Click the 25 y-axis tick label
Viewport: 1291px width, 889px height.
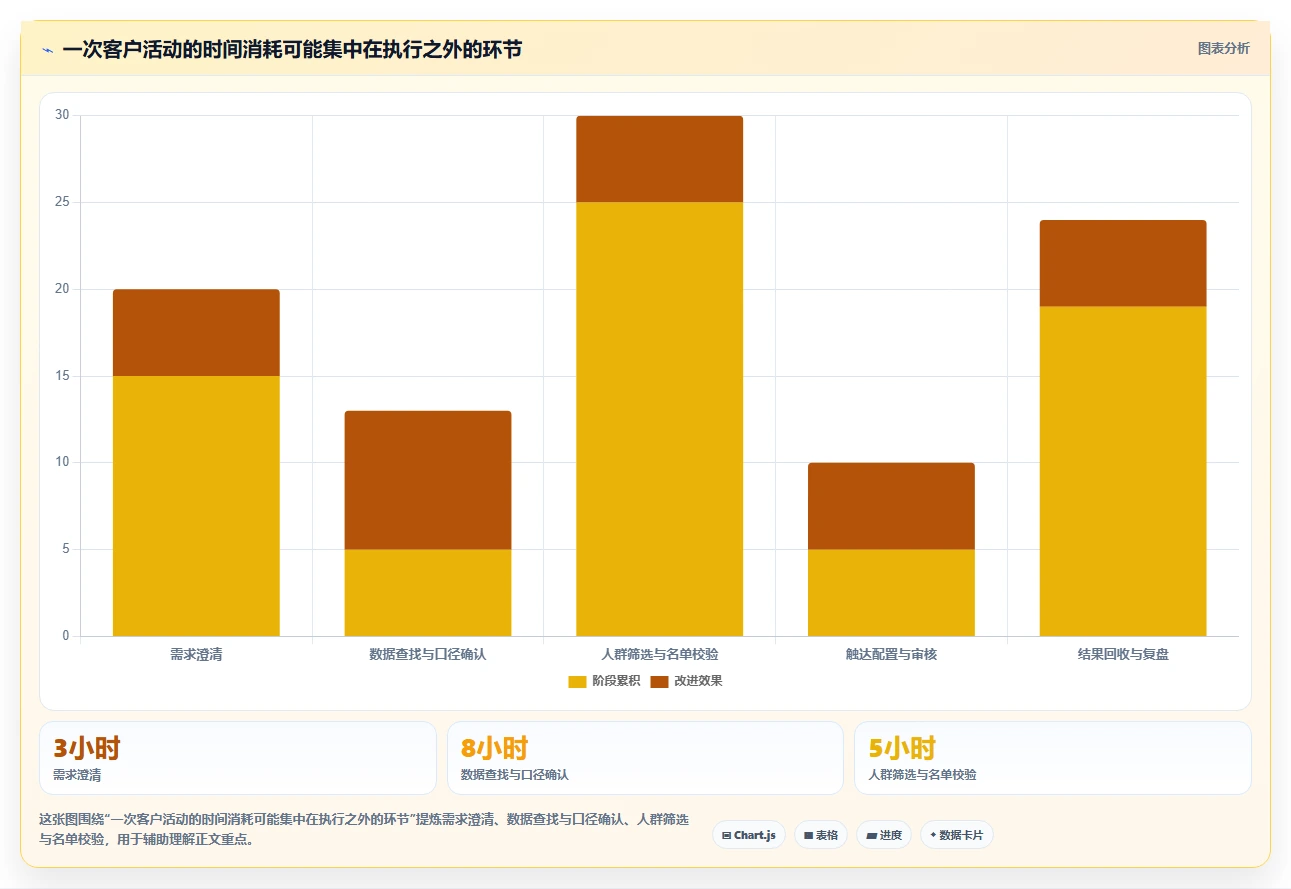point(62,202)
